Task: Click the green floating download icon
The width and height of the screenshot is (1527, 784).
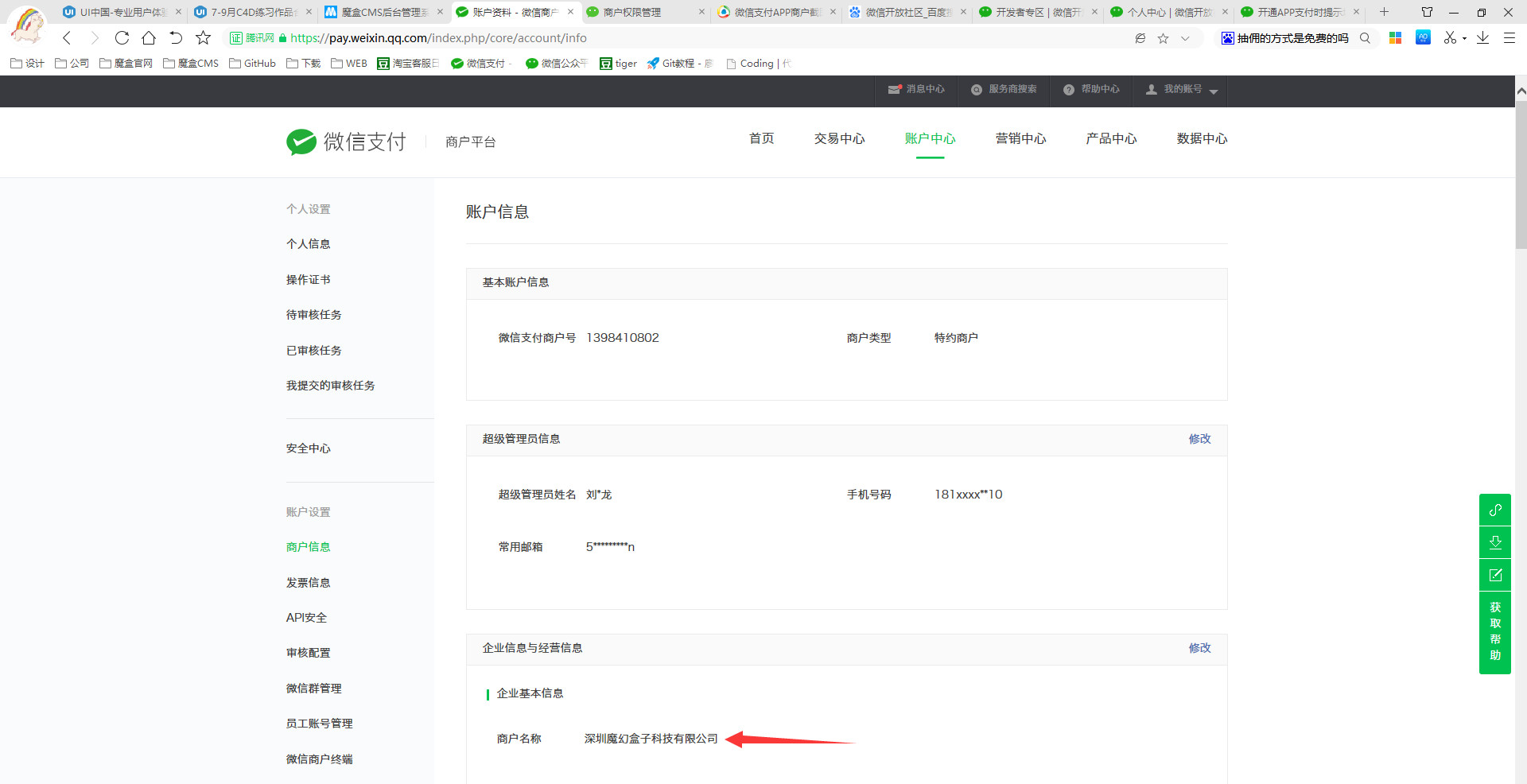Action: tap(1495, 542)
